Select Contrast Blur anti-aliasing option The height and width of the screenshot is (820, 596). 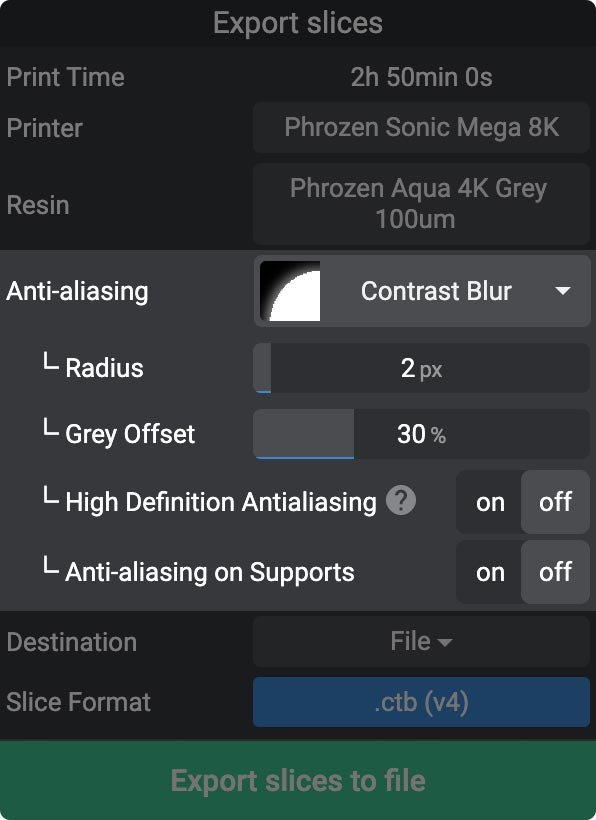pos(436,291)
